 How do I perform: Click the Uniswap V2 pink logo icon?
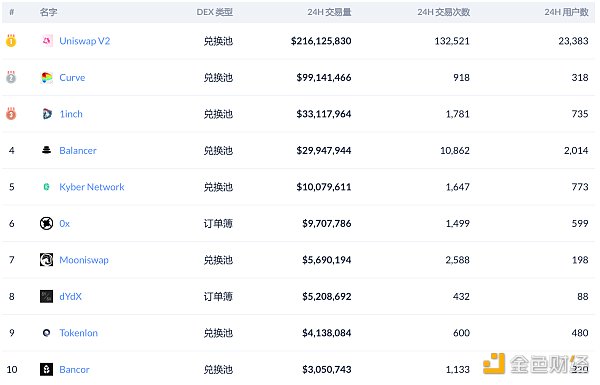tap(47, 41)
